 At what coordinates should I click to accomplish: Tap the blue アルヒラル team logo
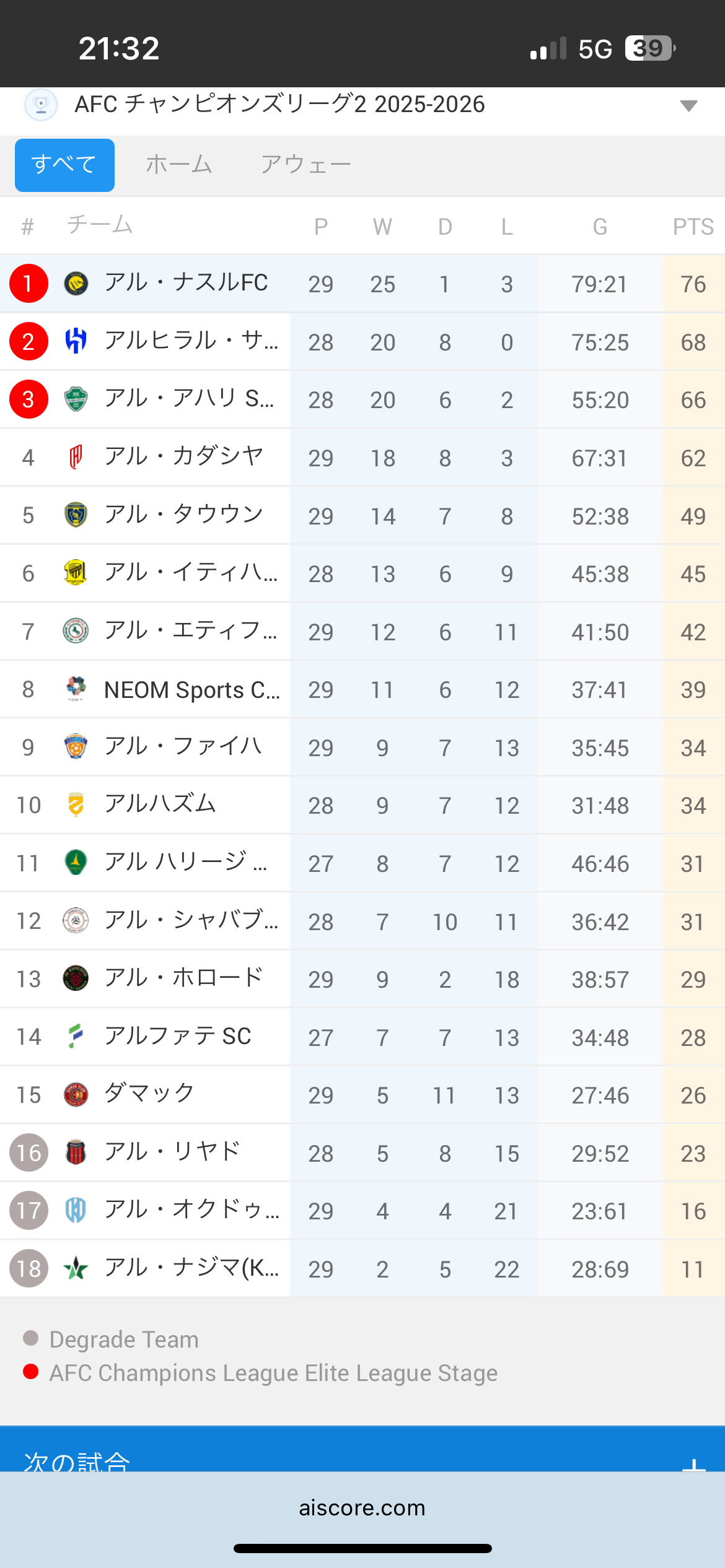76,341
